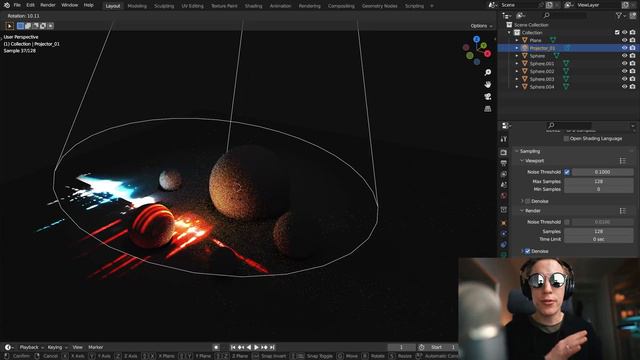The width and height of the screenshot is (640, 360).
Task: Click the Render sampling presets list icon
Action: [622, 211]
